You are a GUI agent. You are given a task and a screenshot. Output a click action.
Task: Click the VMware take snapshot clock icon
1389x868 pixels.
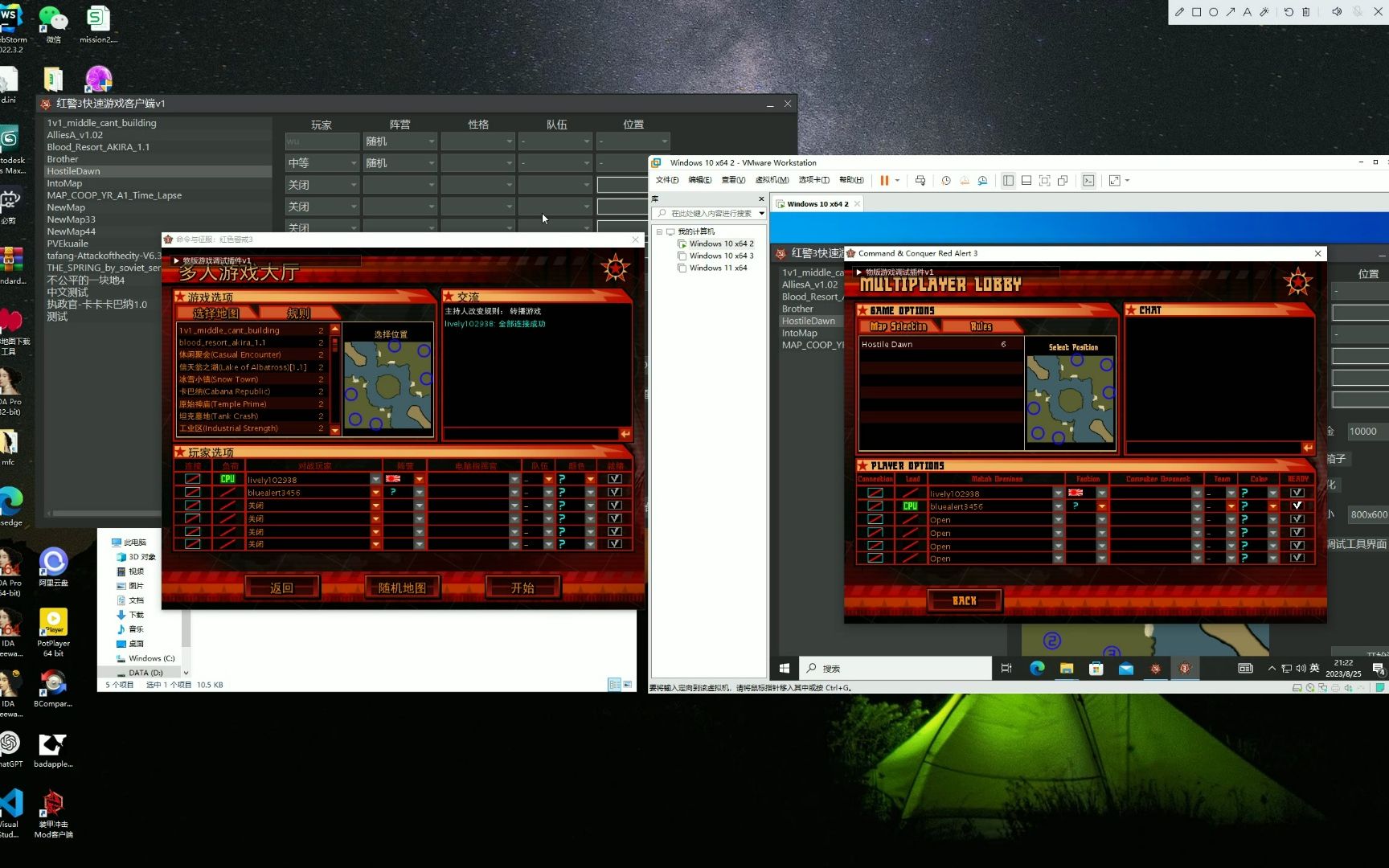tap(946, 181)
